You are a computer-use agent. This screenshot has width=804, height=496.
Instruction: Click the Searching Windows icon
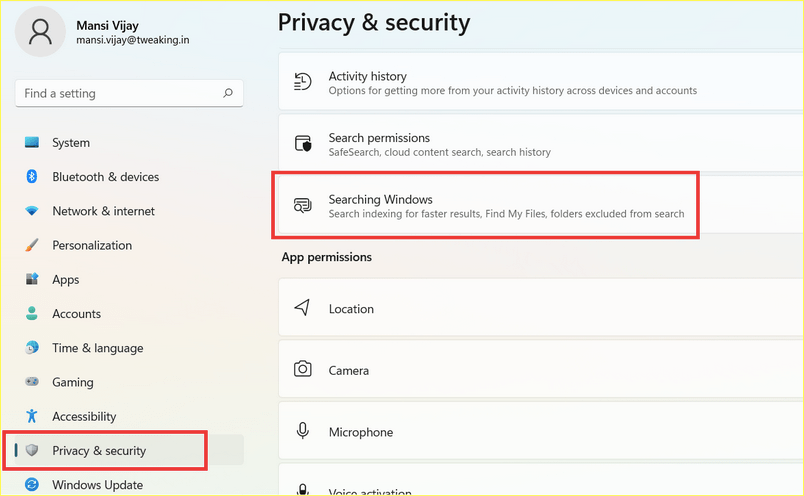[303, 205]
